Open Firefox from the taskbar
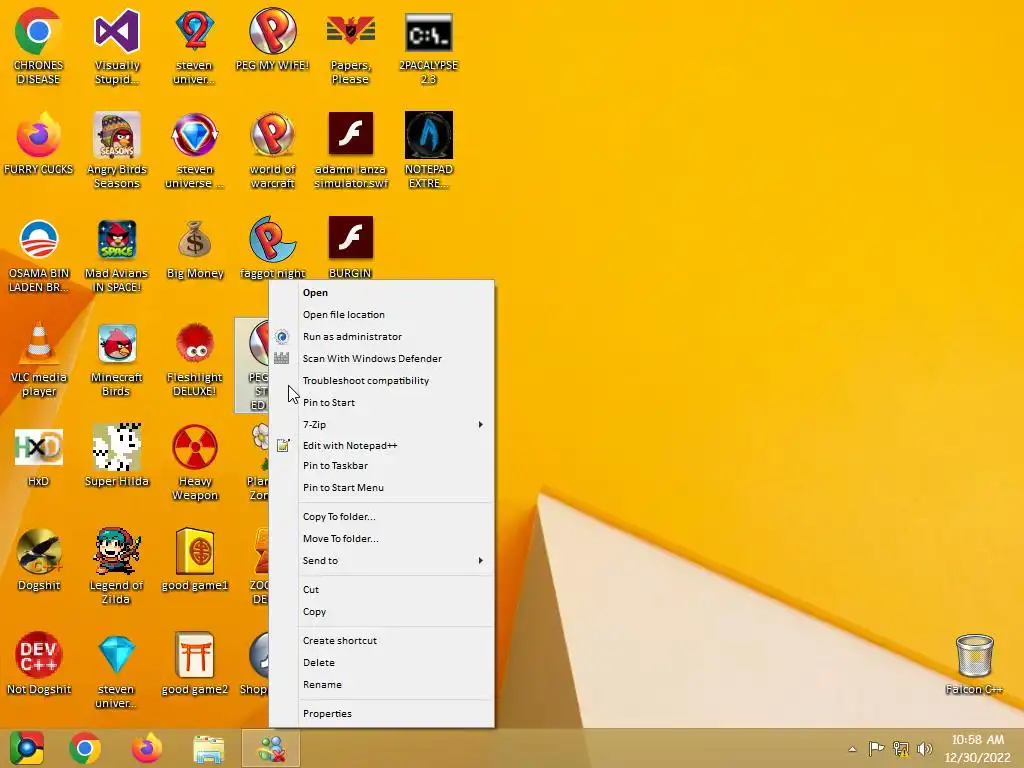This screenshot has width=1024, height=768. point(146,748)
